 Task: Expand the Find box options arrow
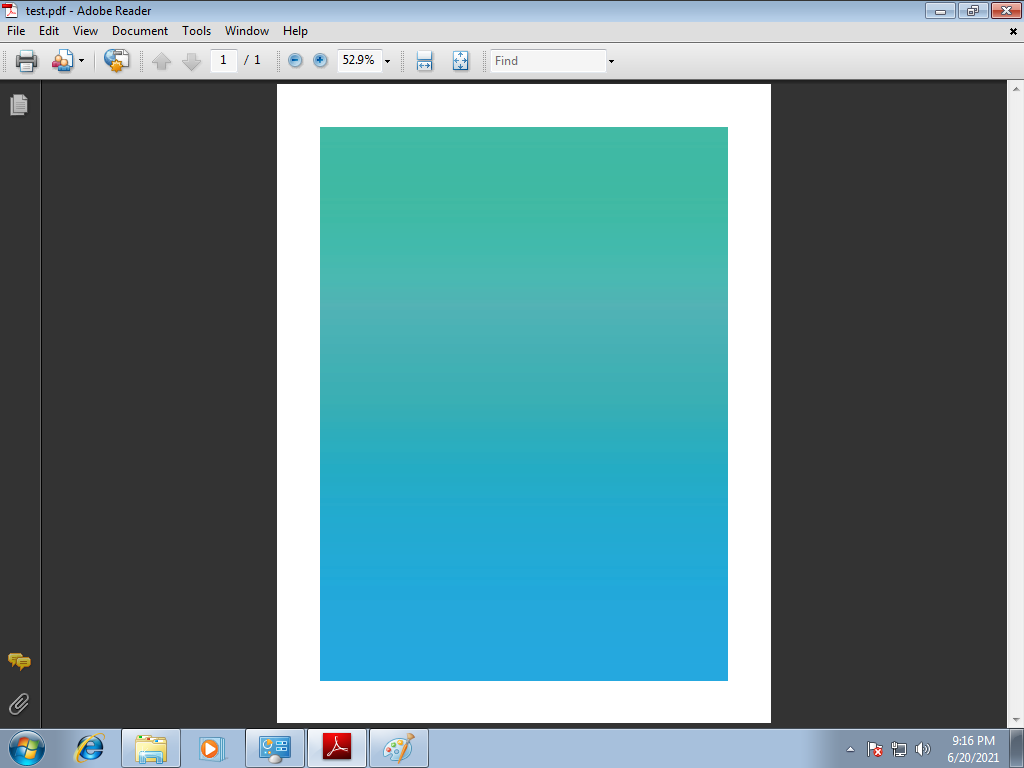pyautogui.click(x=611, y=61)
